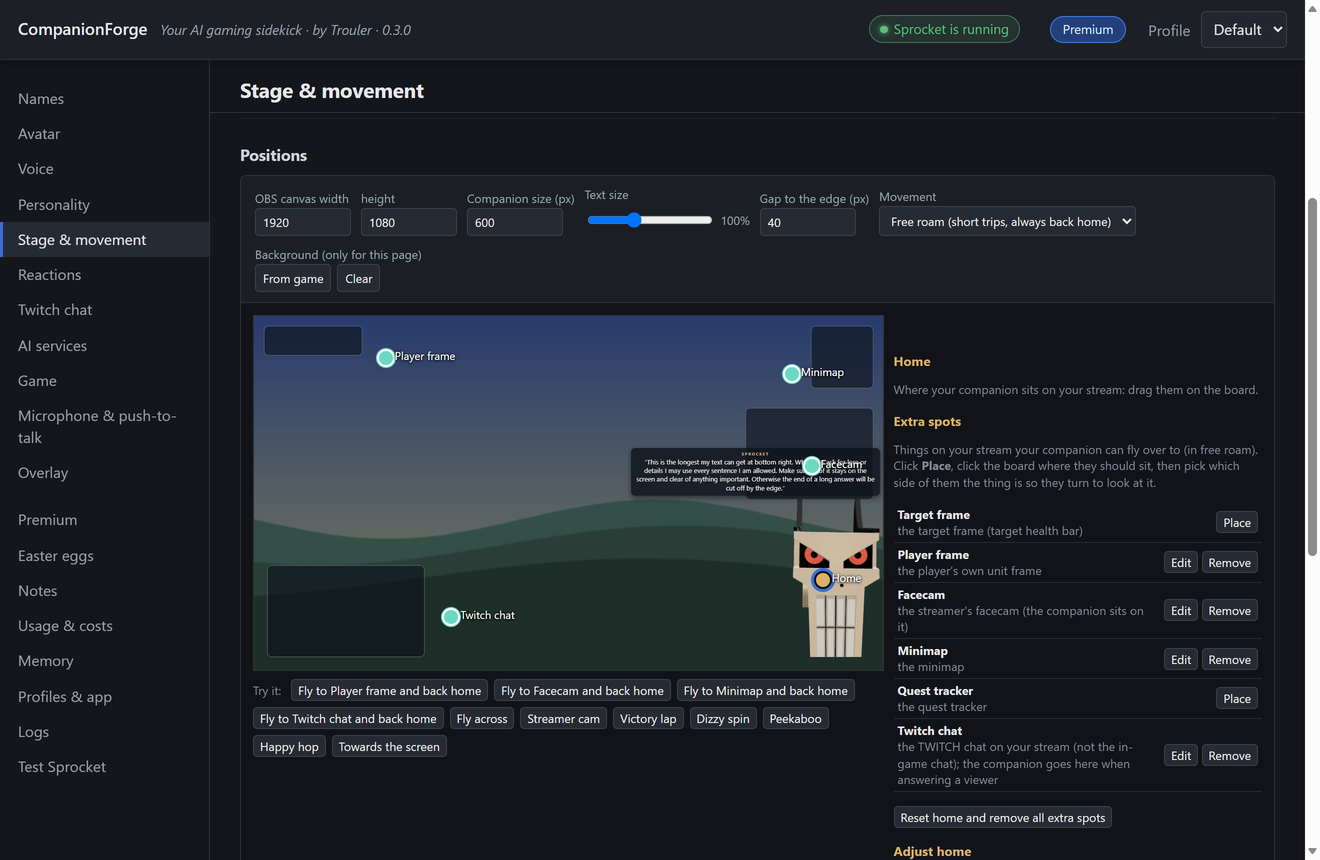Select the Minimap marker dot on the board
Screen dimensions: 1320x860
click(791, 374)
